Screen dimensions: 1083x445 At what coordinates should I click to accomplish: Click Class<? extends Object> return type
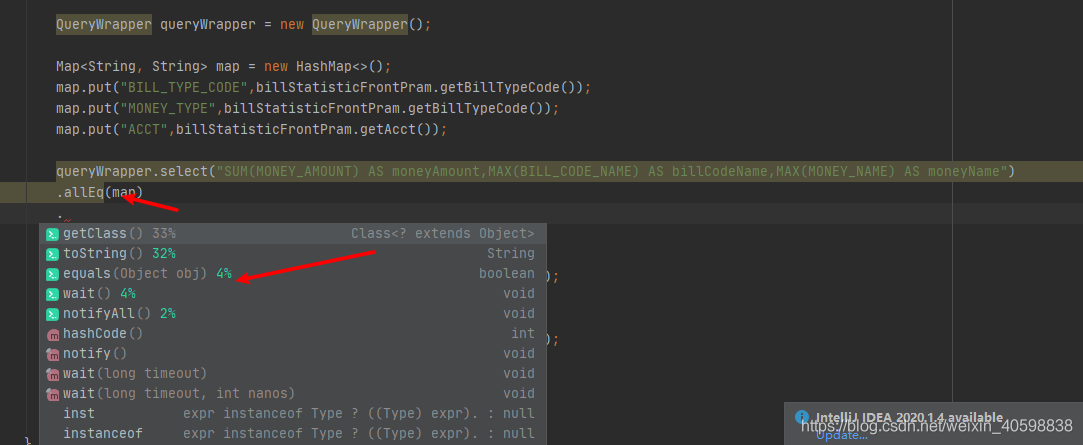point(442,234)
